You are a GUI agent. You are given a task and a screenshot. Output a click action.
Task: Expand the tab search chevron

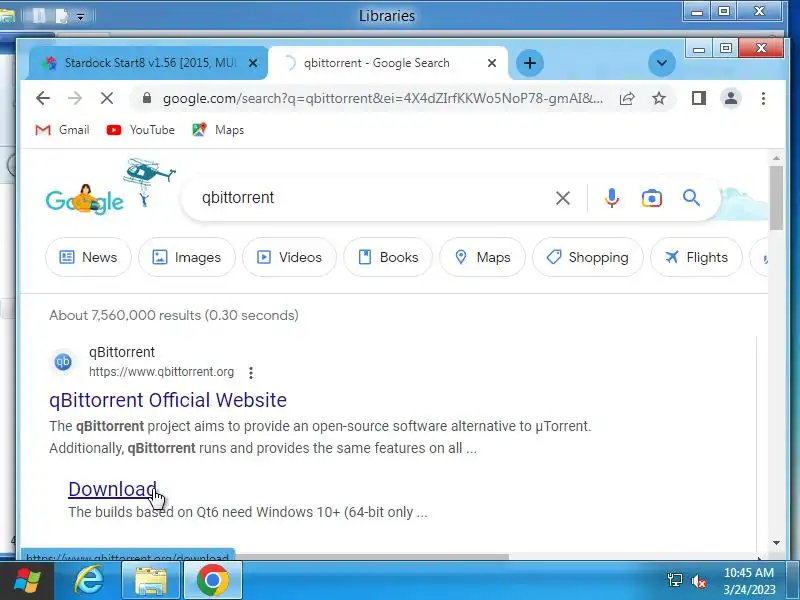click(662, 63)
